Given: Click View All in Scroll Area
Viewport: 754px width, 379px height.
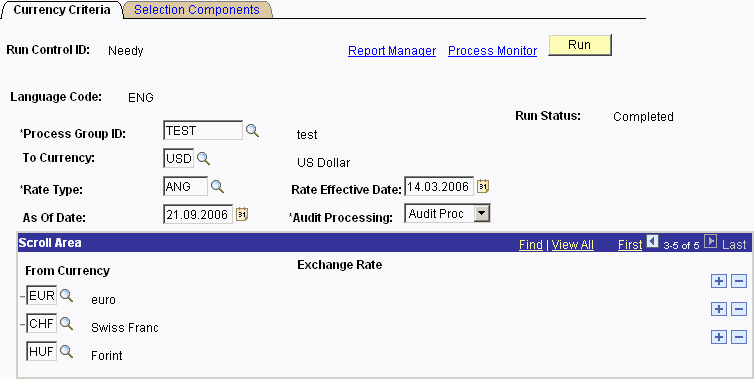Looking at the screenshot, I should [x=573, y=245].
